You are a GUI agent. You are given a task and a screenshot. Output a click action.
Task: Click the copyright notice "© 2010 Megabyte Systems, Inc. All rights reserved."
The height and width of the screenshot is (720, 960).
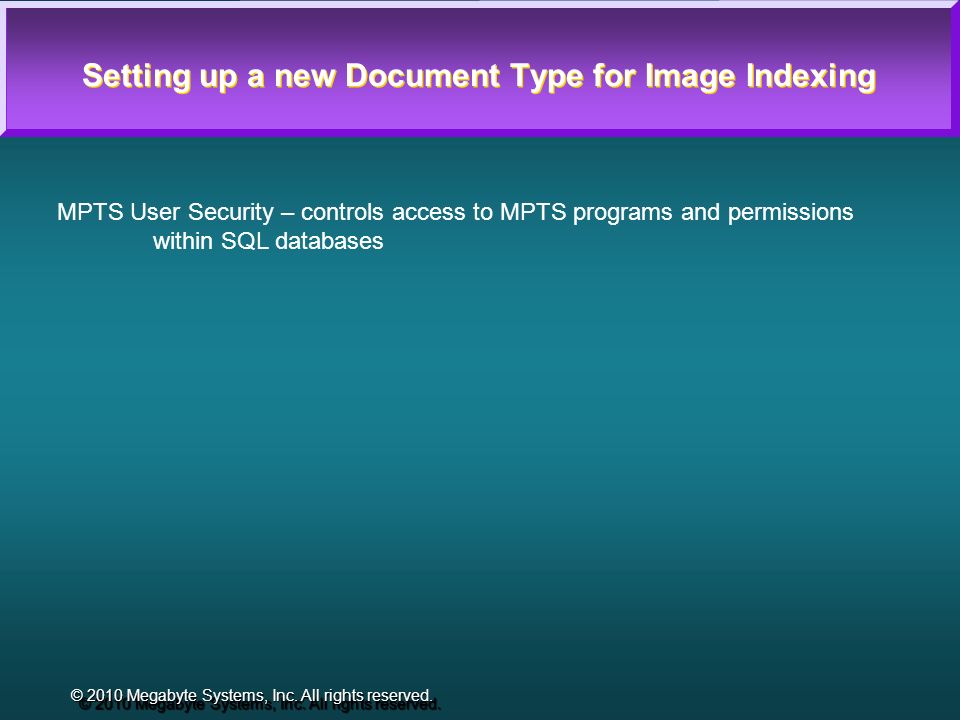(x=252, y=696)
